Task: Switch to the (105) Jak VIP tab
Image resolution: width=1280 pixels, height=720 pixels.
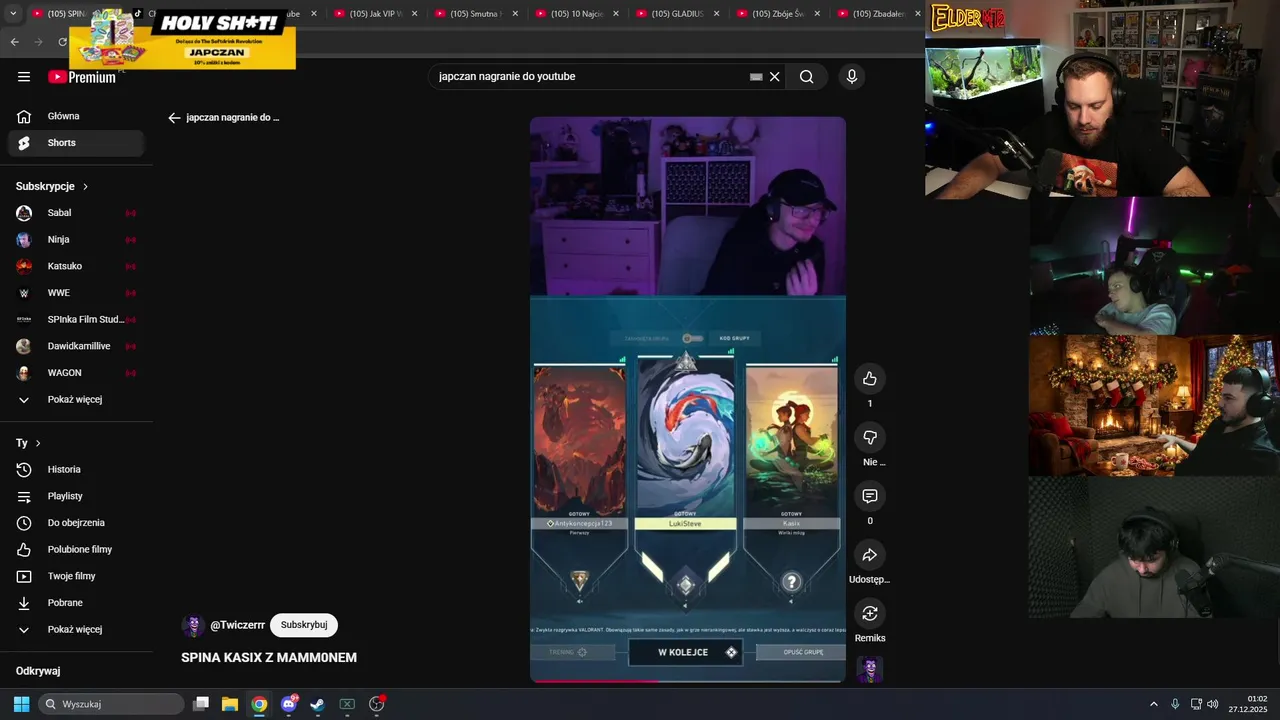Action: pyautogui.click(x=376, y=14)
